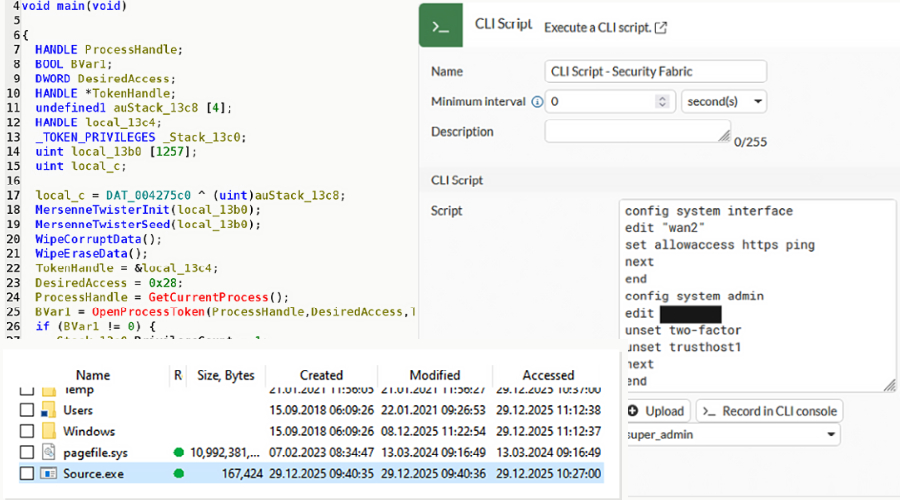The image size is (900, 500).
Task: Click the Windows folder icon
Action: point(48,431)
